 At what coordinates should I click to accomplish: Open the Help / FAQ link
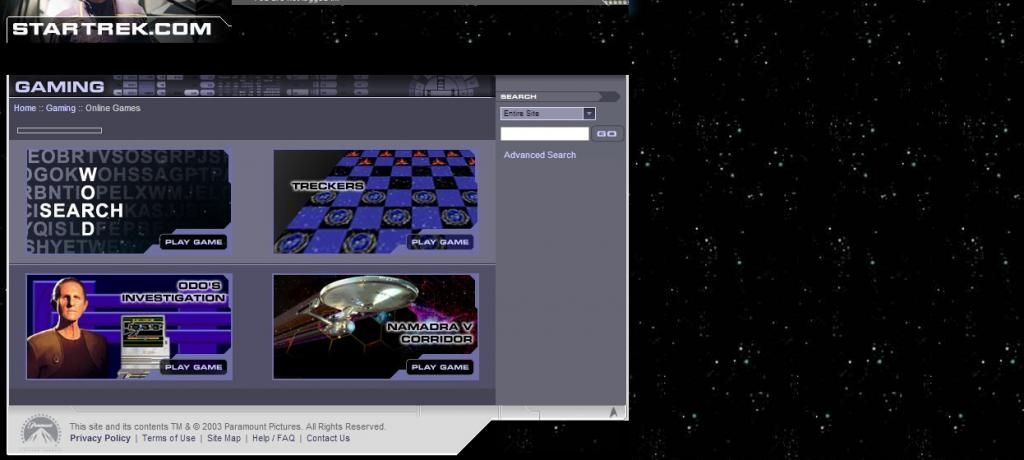[273, 438]
